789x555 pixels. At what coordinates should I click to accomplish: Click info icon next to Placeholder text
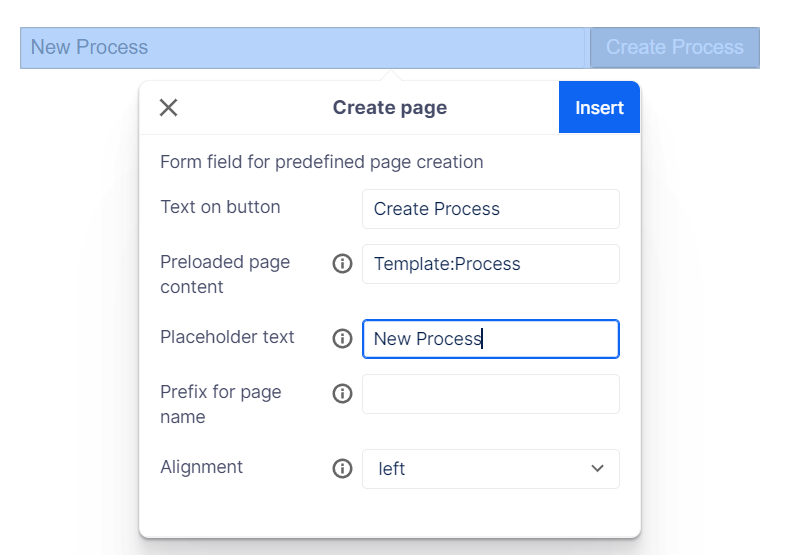(342, 339)
